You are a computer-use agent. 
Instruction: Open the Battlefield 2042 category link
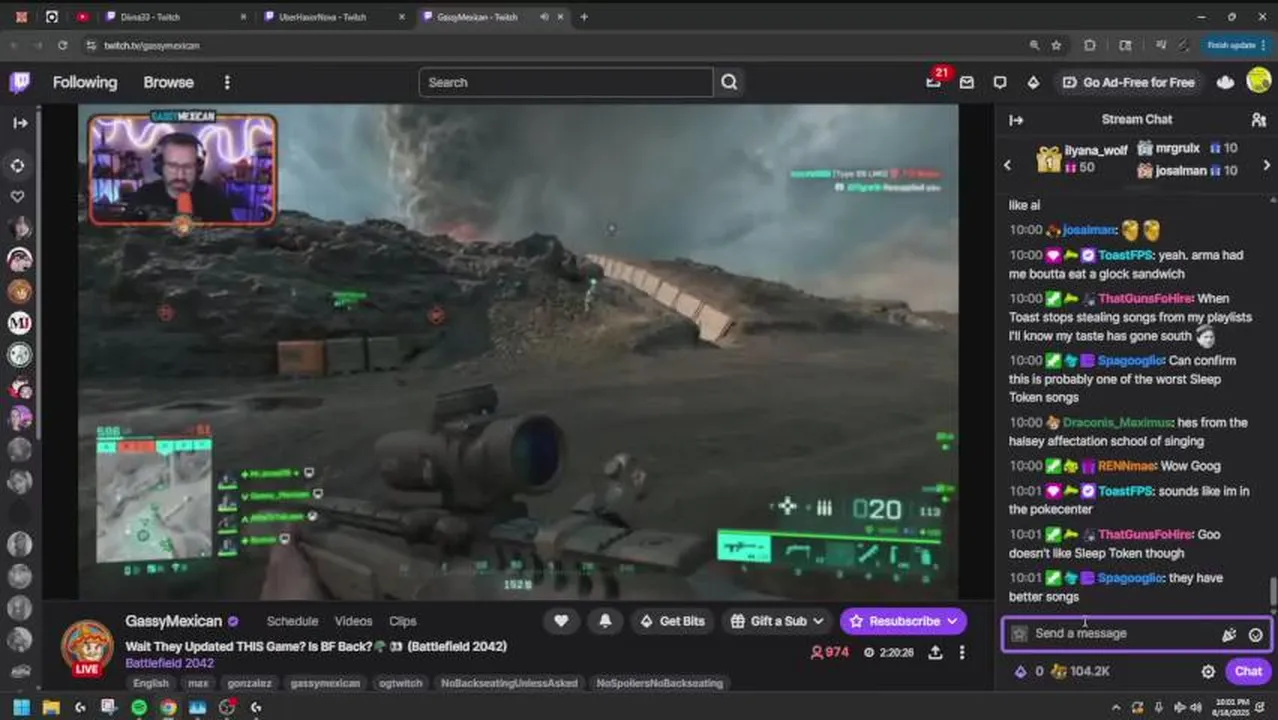click(x=170, y=663)
